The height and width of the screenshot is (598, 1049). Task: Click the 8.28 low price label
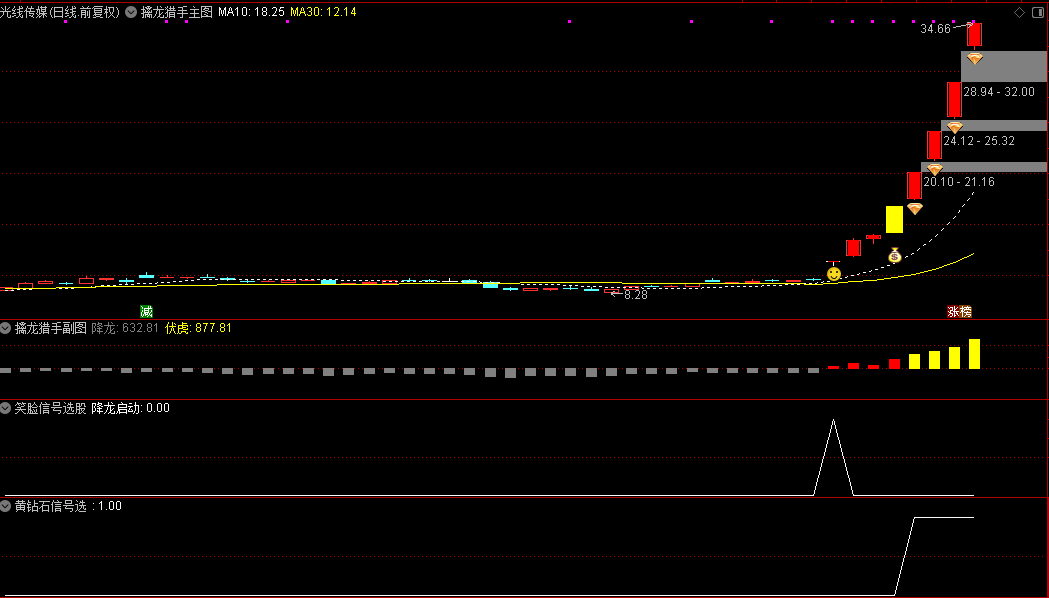[x=636, y=295]
